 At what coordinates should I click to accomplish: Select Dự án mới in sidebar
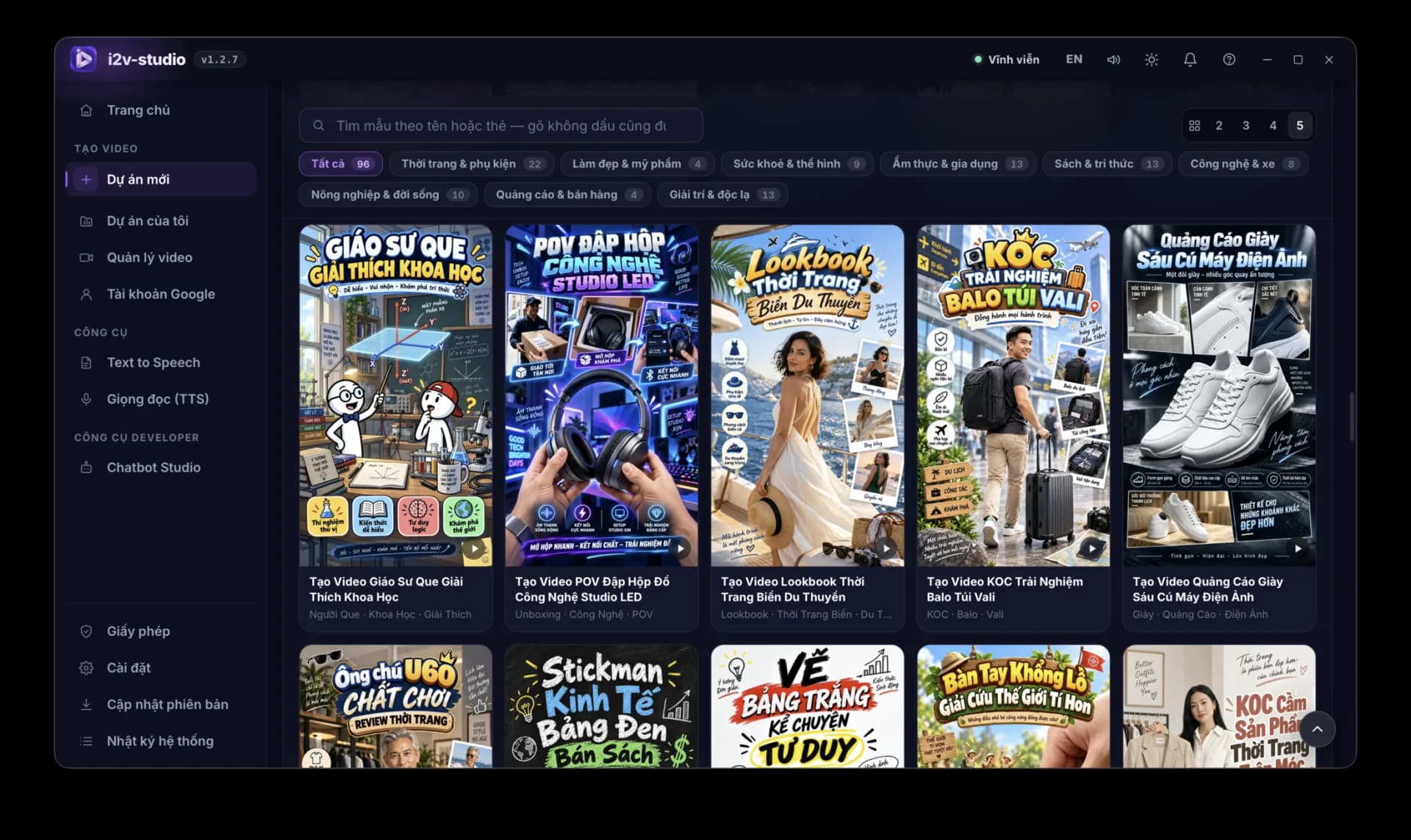click(x=160, y=179)
